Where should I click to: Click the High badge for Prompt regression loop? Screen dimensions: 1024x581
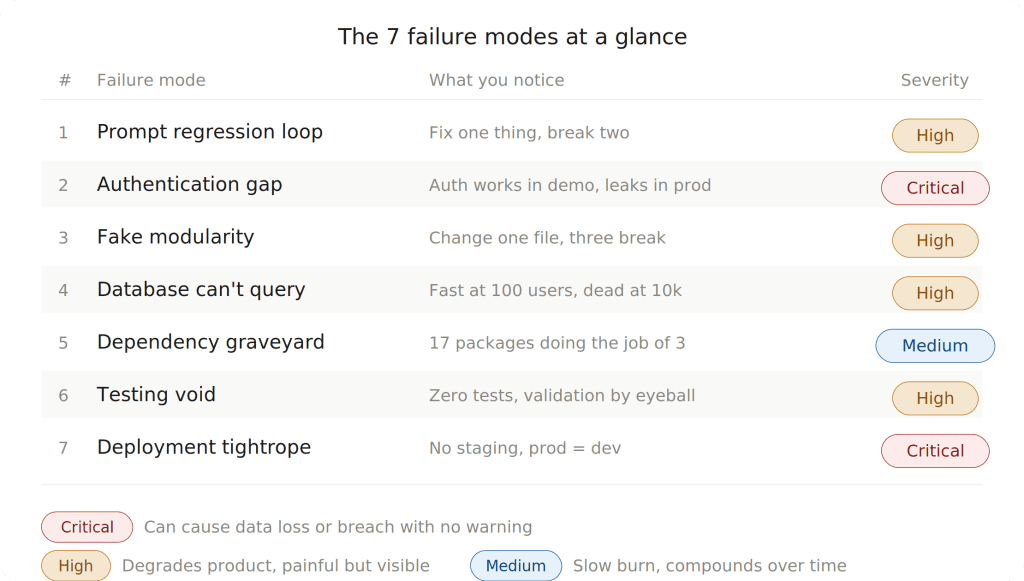[934, 136]
